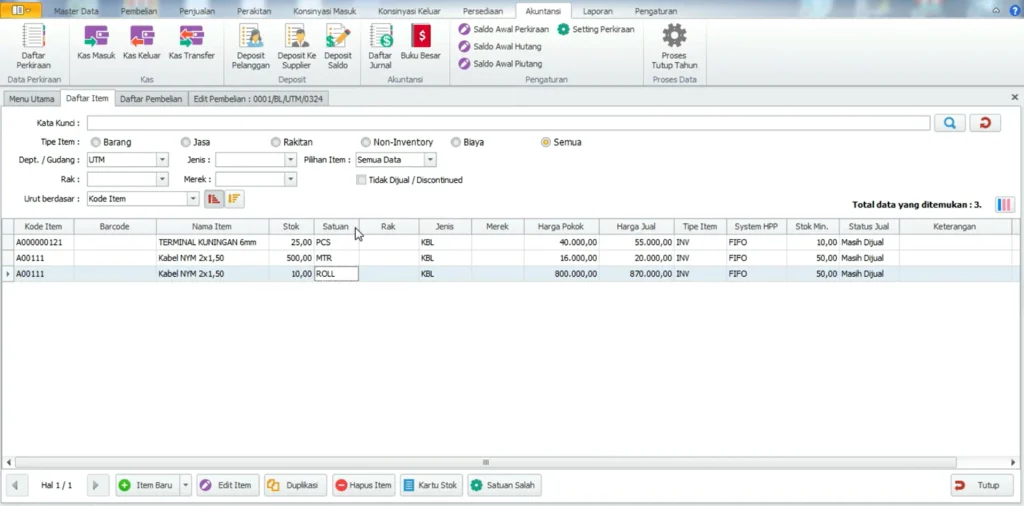The height and width of the screenshot is (506, 1024).
Task: Click the red refresh/reset button
Action: coord(985,123)
